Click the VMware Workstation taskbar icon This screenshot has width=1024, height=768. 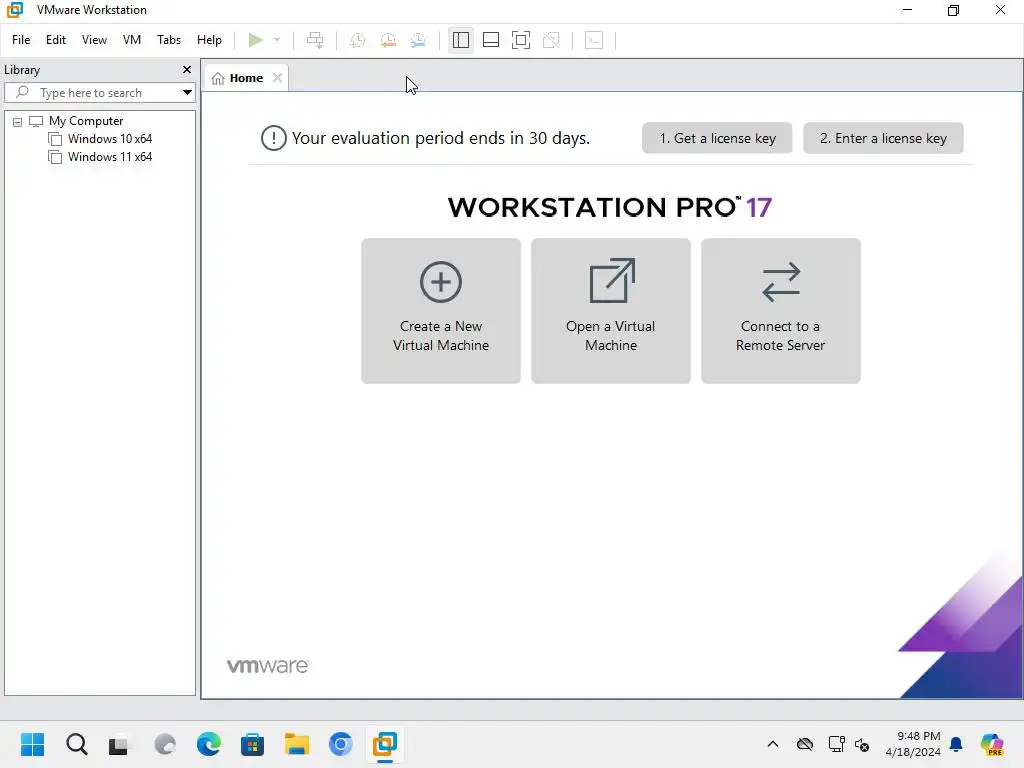coord(385,744)
